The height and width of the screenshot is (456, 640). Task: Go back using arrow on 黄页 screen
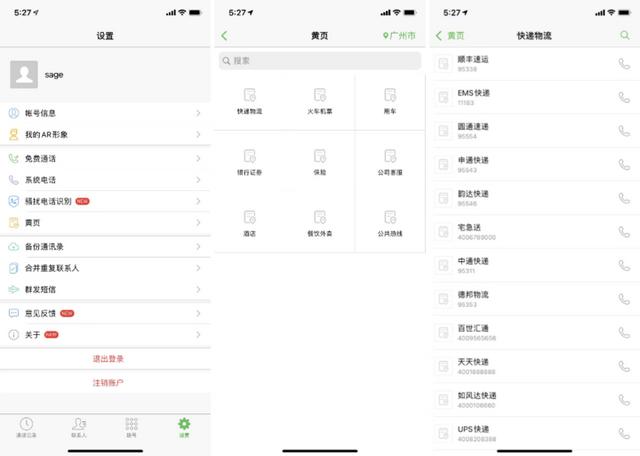coord(224,36)
